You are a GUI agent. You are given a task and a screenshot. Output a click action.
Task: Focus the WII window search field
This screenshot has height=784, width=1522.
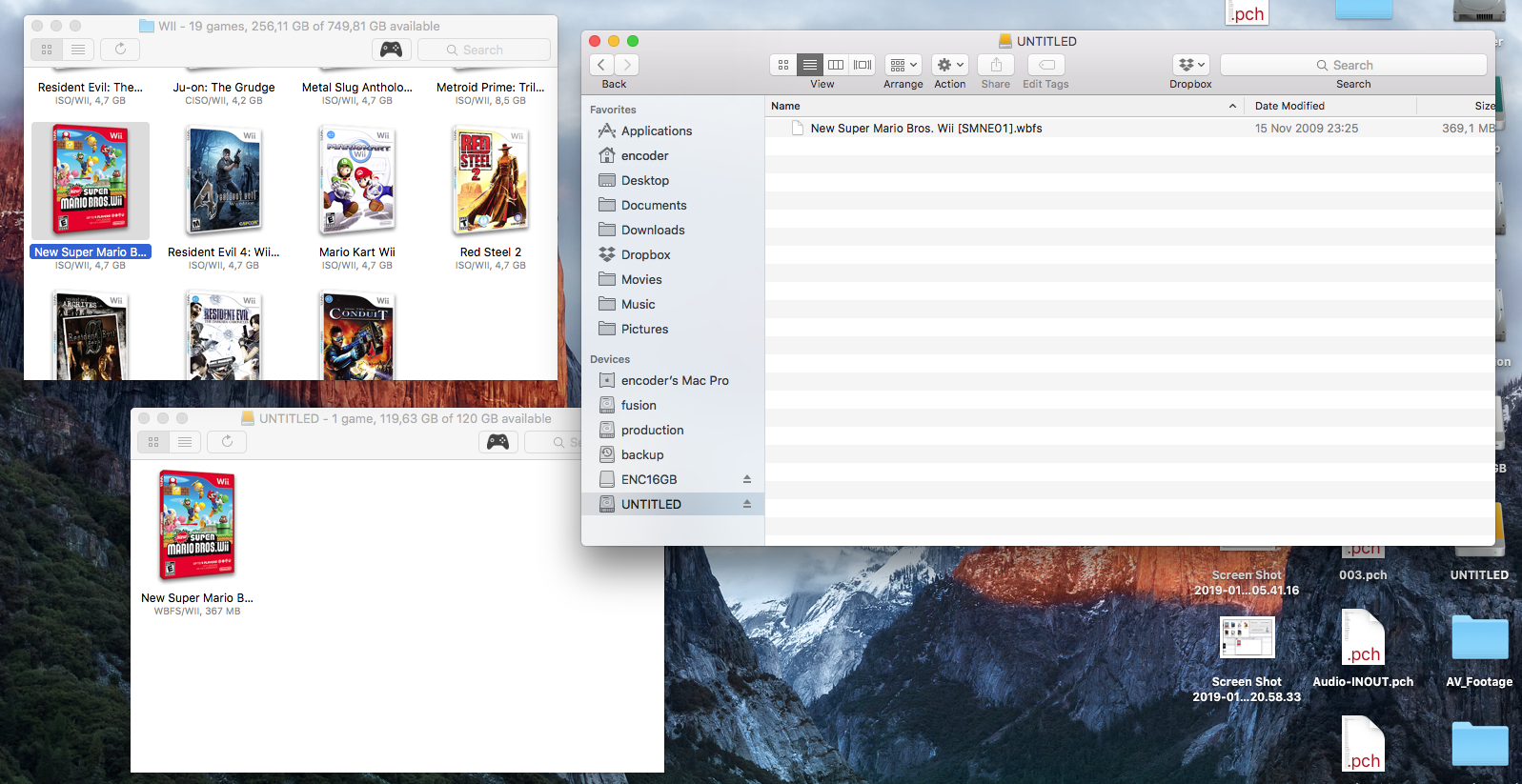pyautogui.click(x=484, y=50)
